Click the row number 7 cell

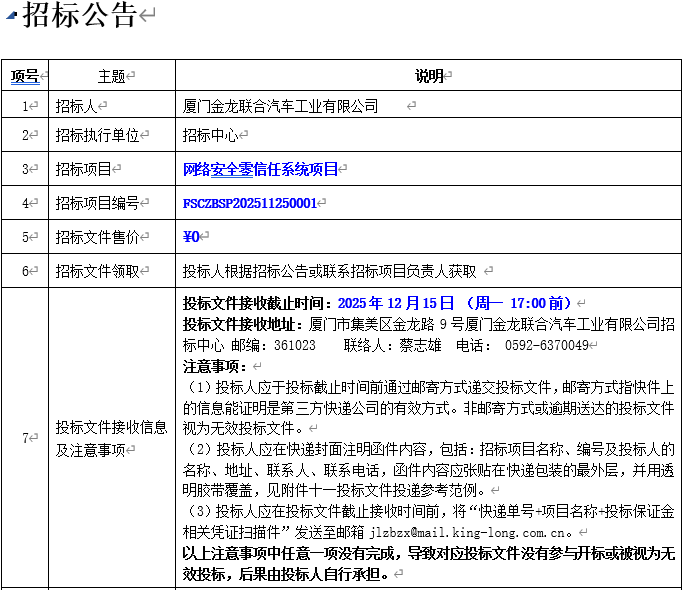[25, 438]
